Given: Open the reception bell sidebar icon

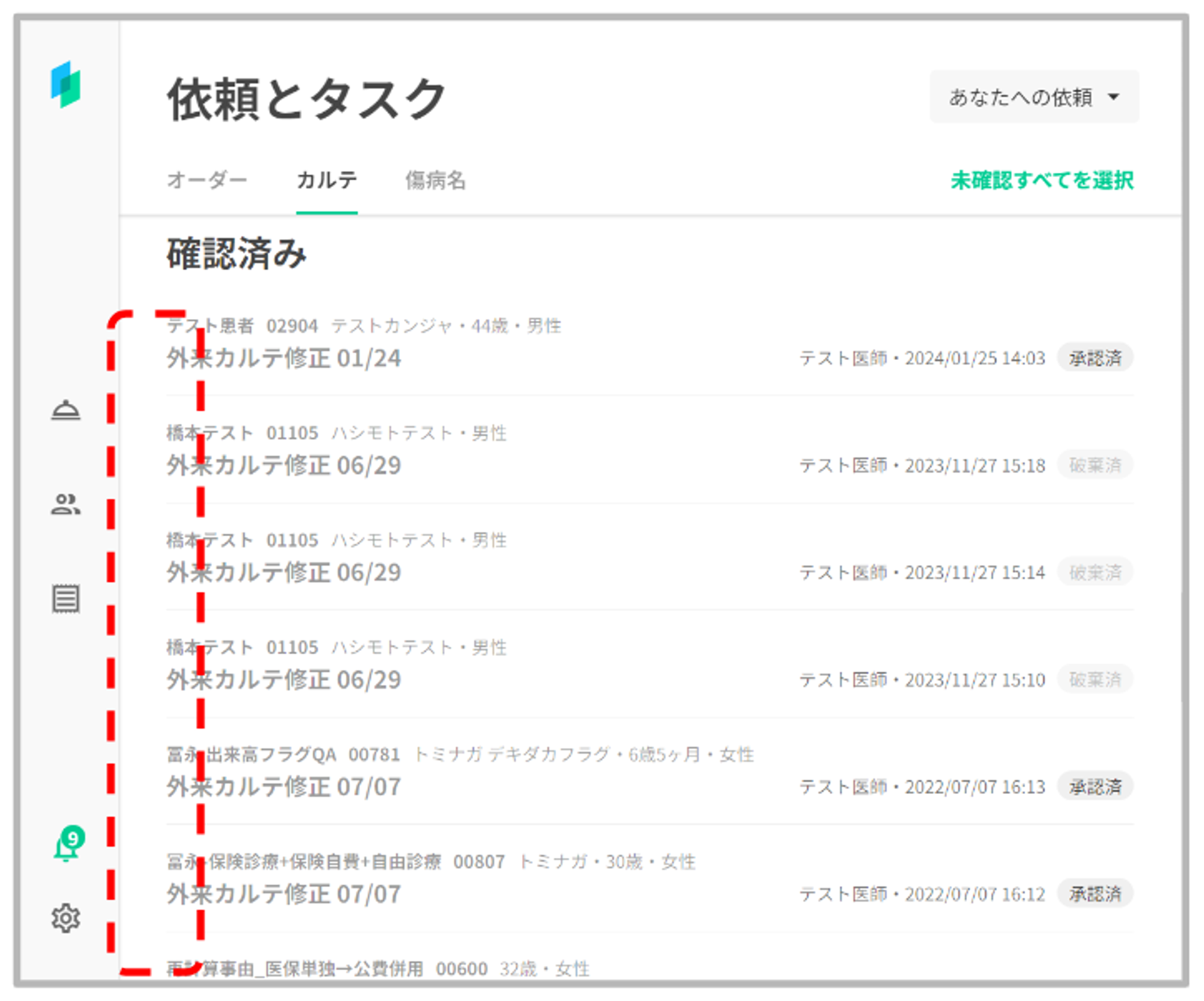Looking at the screenshot, I should [x=66, y=411].
